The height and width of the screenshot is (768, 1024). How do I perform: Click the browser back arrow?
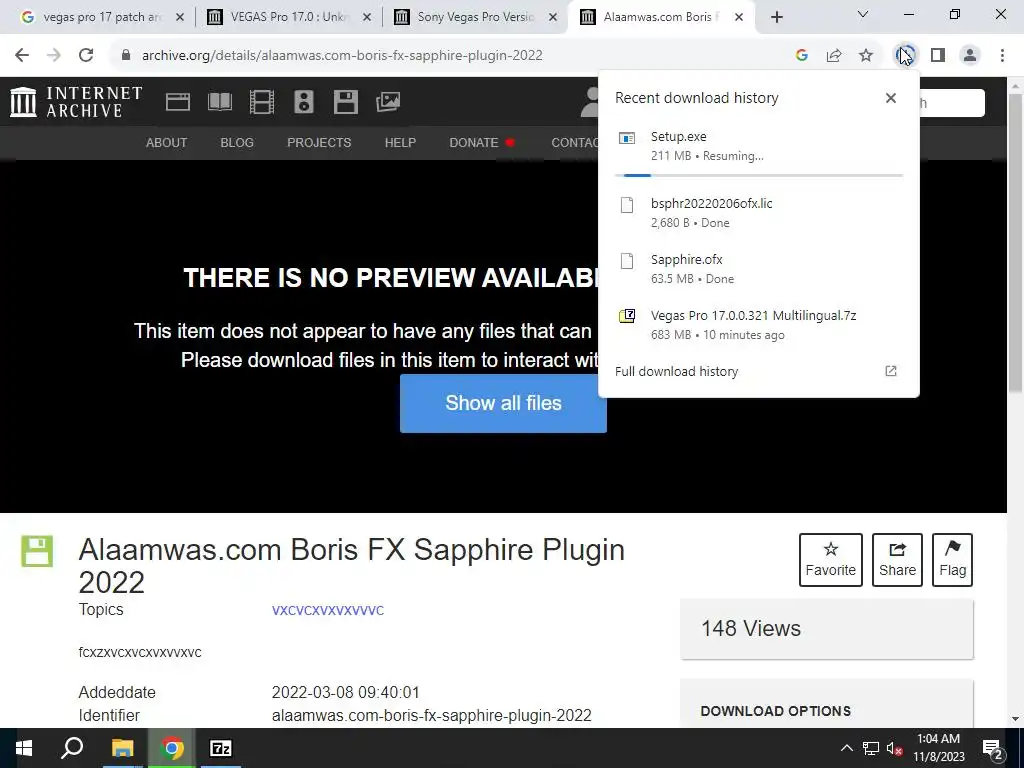22,56
